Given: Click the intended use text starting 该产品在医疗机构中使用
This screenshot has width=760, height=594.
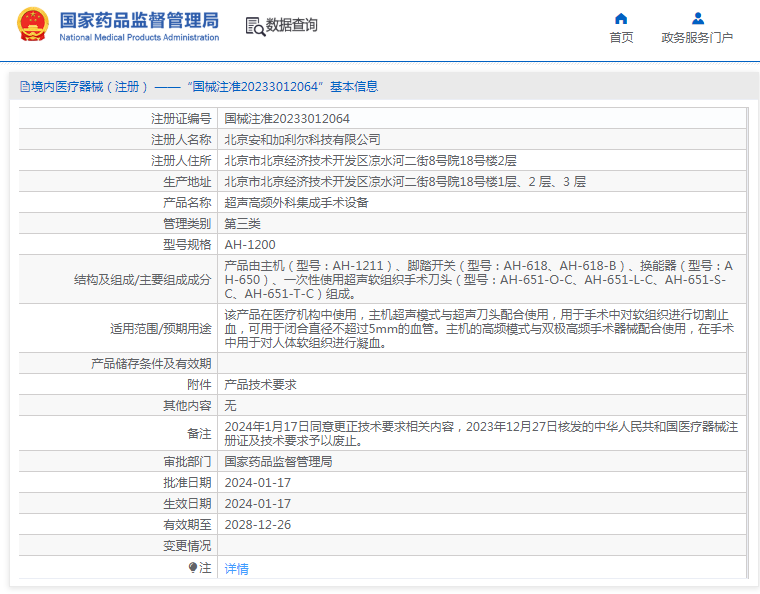Looking at the screenshot, I should [479, 328].
